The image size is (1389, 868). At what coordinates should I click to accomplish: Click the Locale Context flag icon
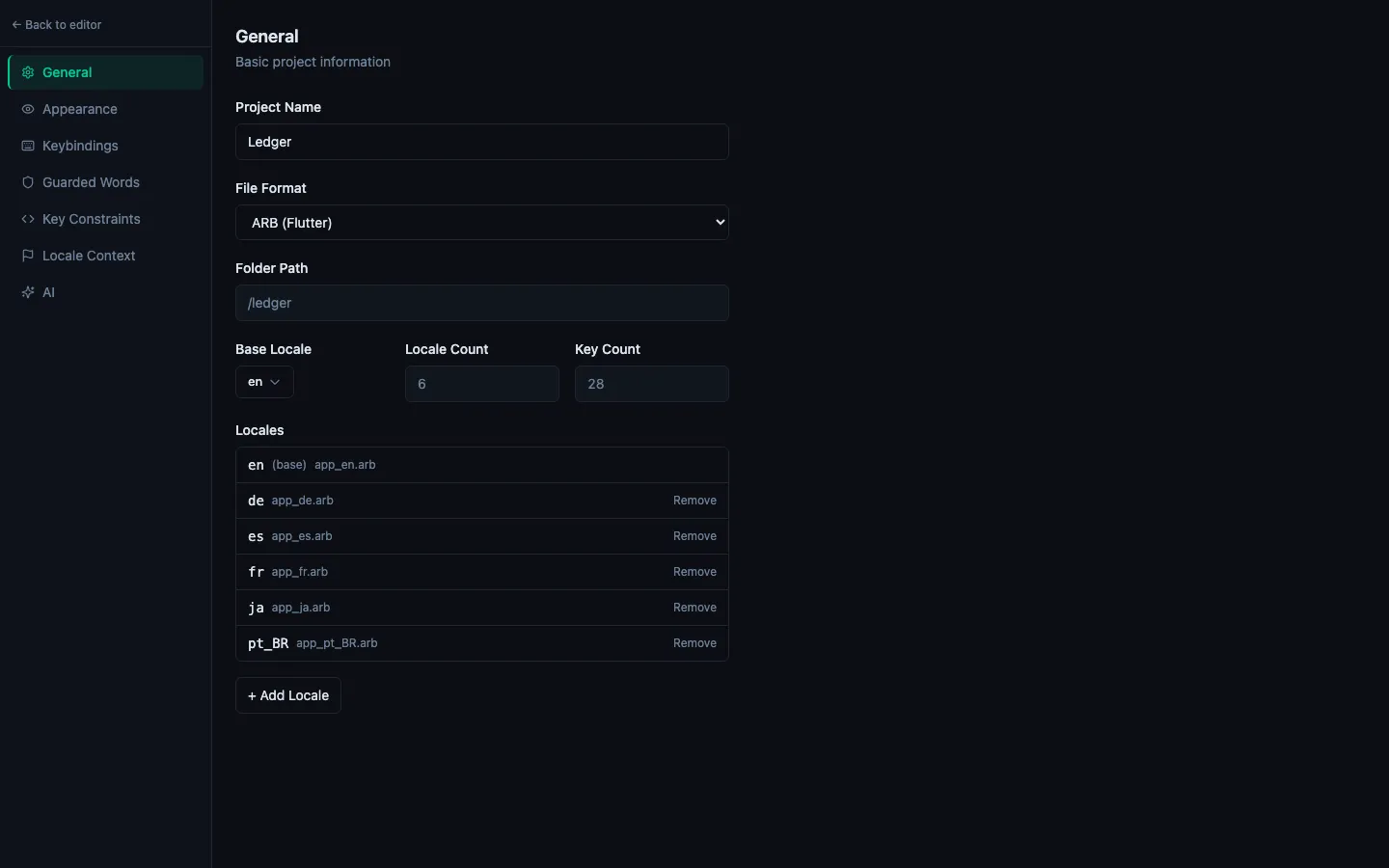tap(28, 256)
